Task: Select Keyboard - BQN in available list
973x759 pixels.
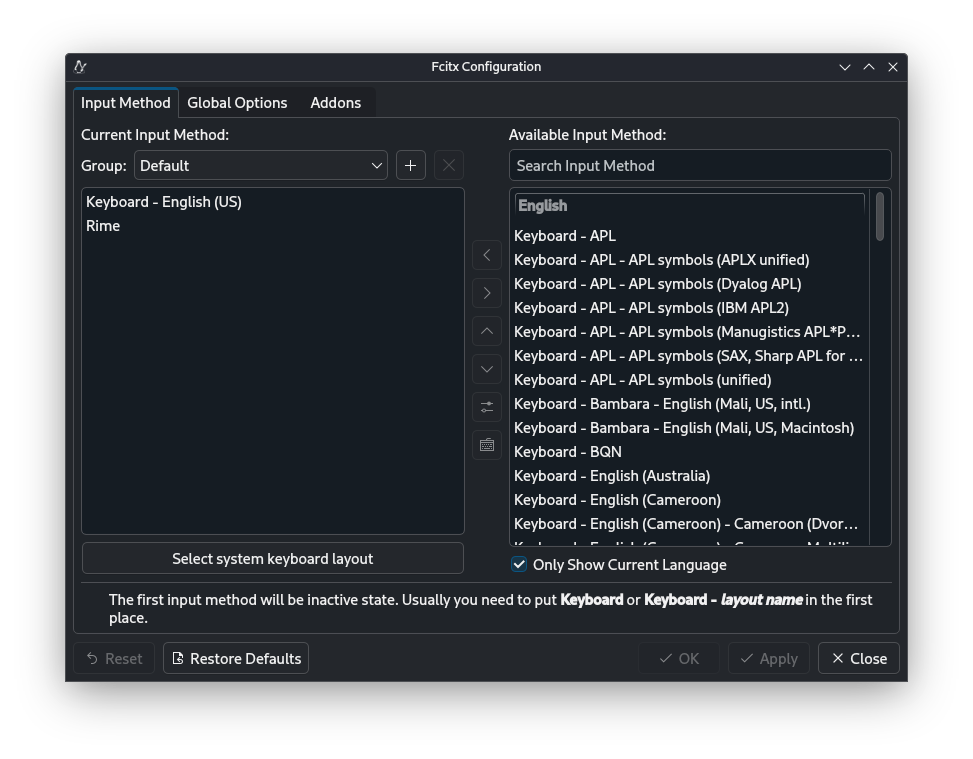Action: [x=567, y=452]
